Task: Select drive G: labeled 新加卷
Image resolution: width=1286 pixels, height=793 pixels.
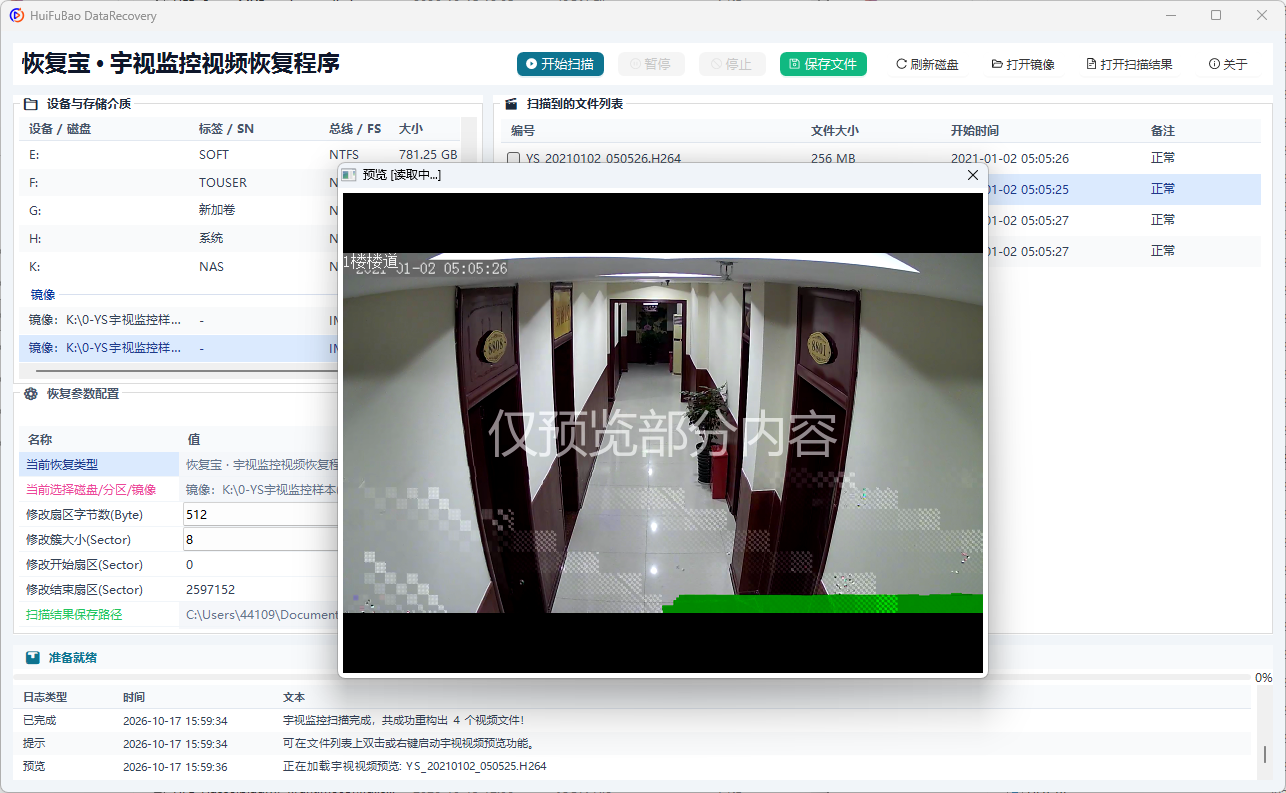Action: (240, 211)
